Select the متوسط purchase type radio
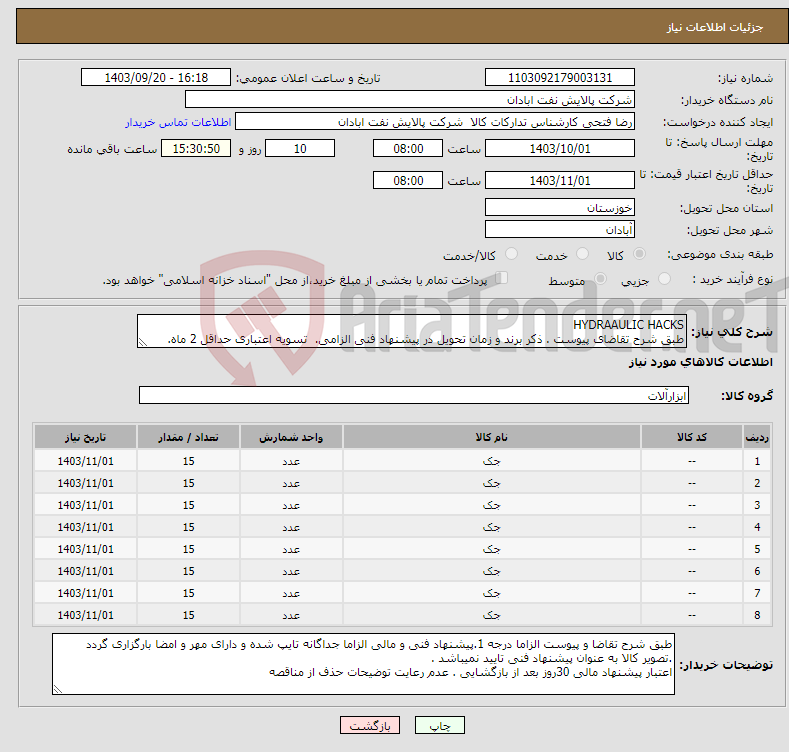 tap(600, 278)
